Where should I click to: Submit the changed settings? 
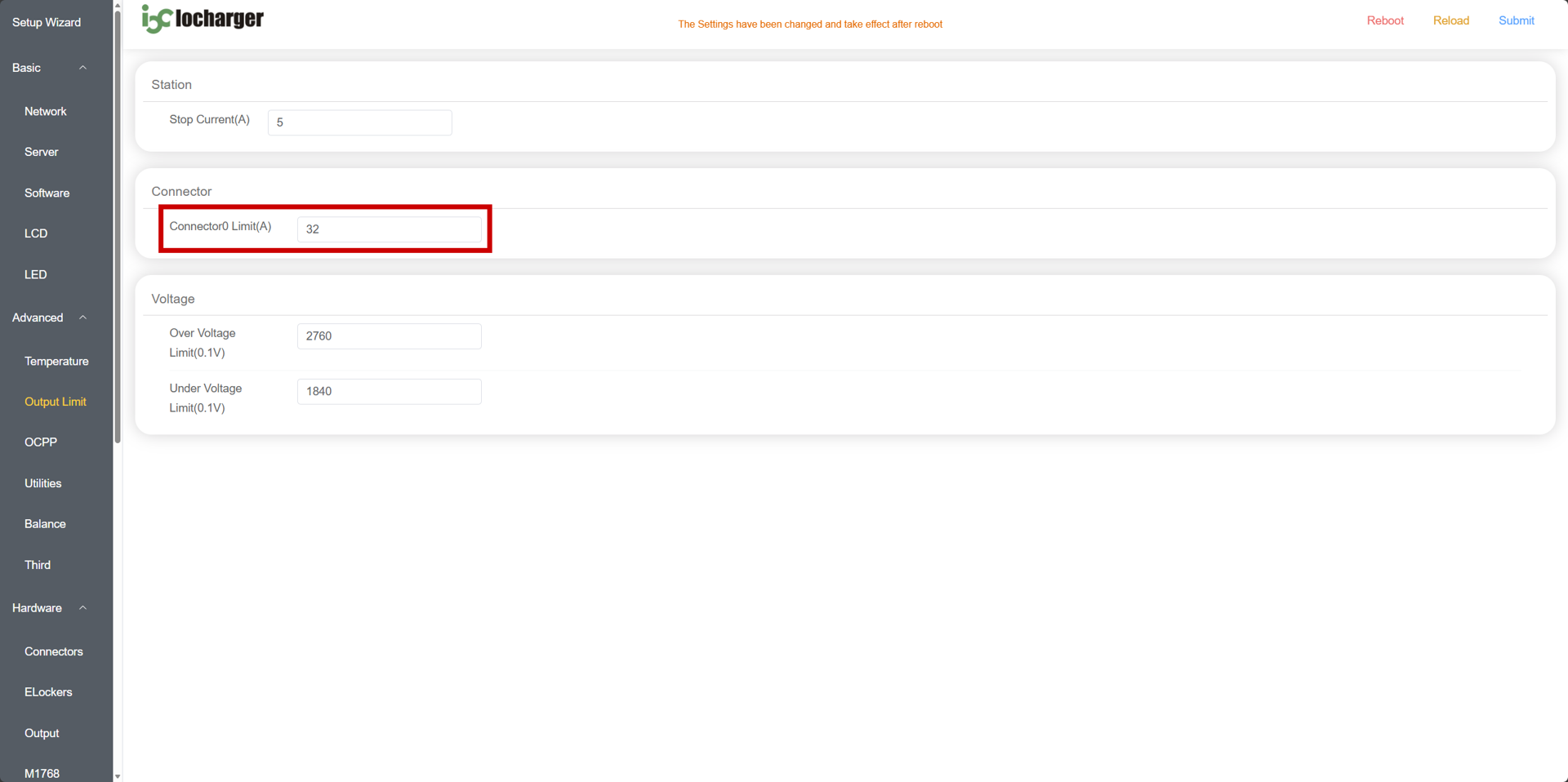tap(1516, 20)
